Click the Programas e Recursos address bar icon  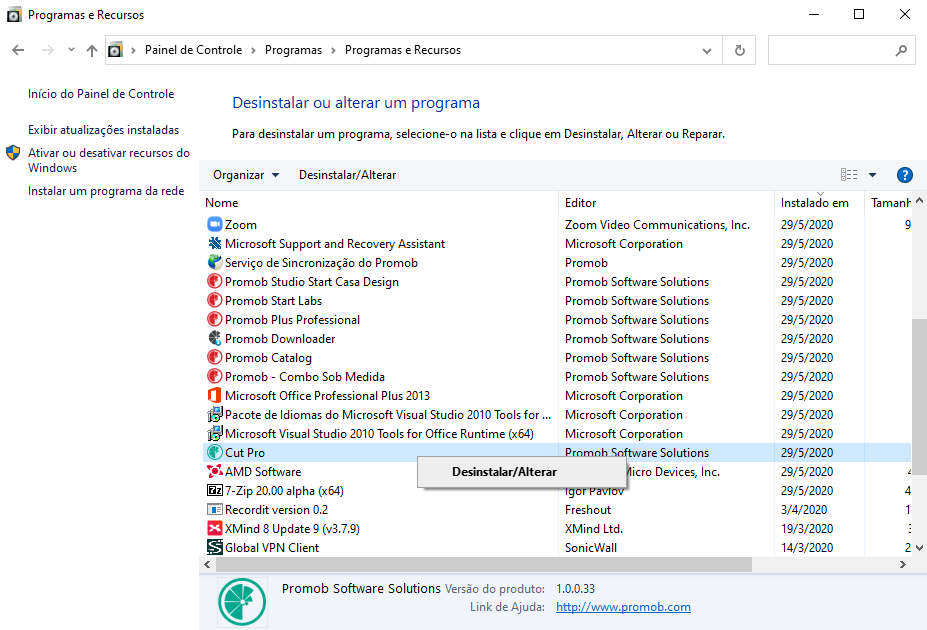[x=116, y=50]
